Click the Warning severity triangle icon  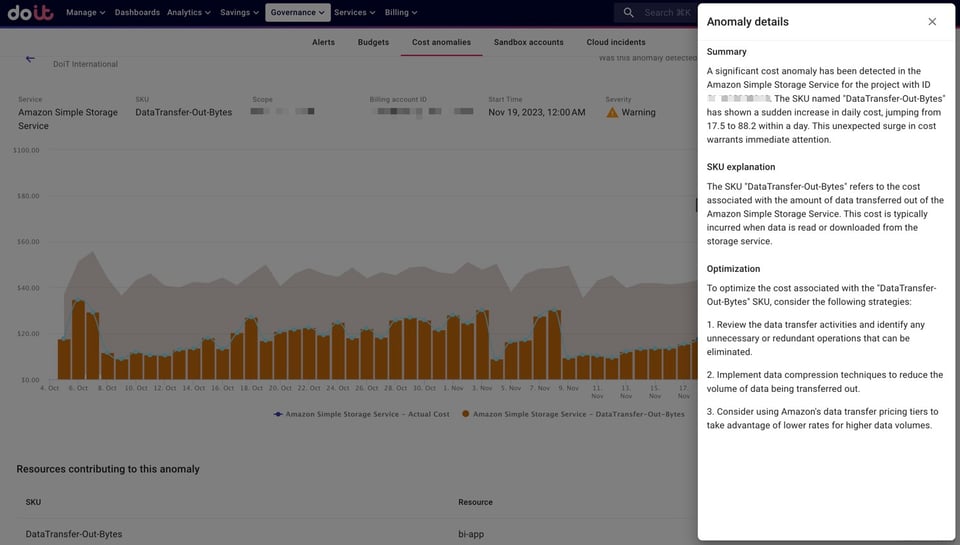[x=612, y=113]
